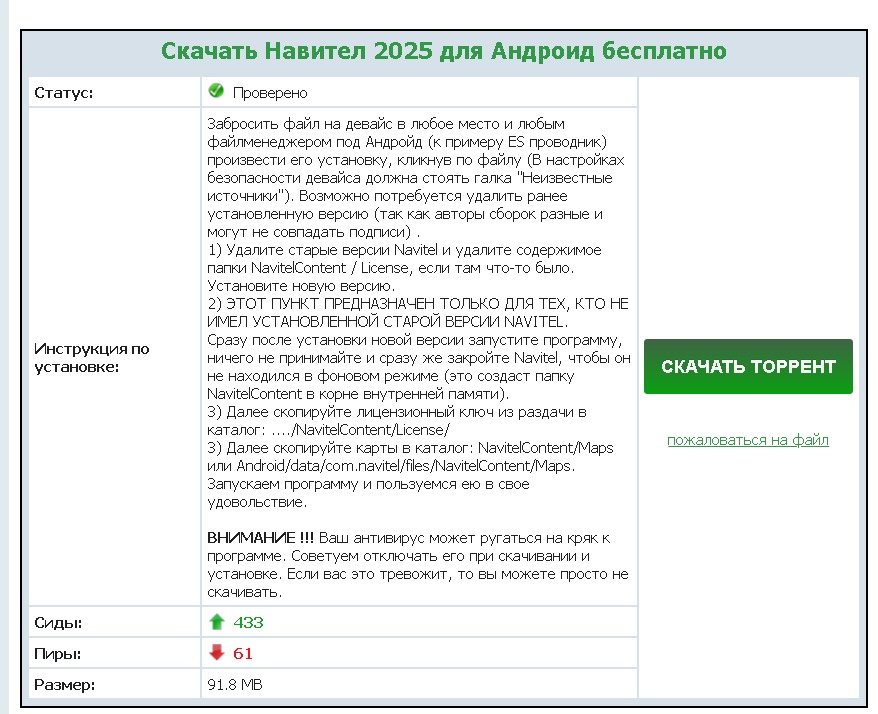The width and height of the screenshot is (878, 714).
Task: Click the red down arrow next to peers
Action: 216,653
